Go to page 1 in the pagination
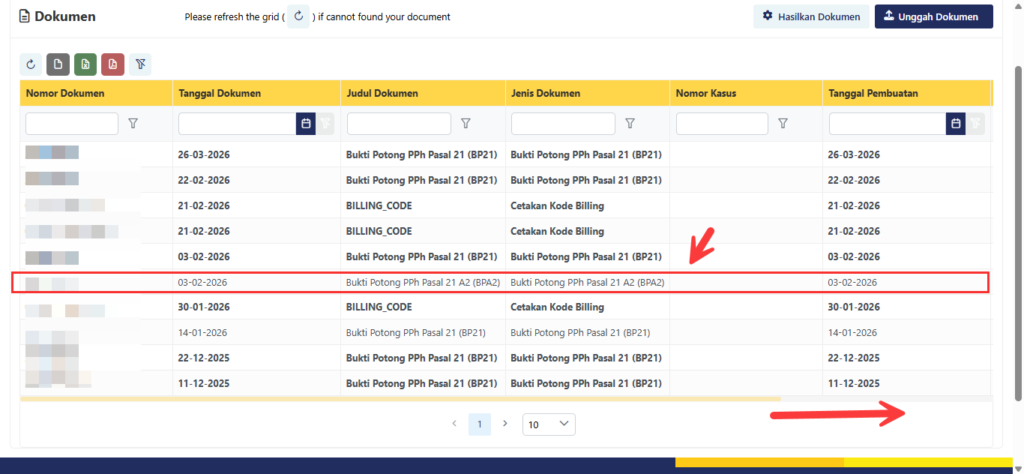 pyautogui.click(x=479, y=424)
